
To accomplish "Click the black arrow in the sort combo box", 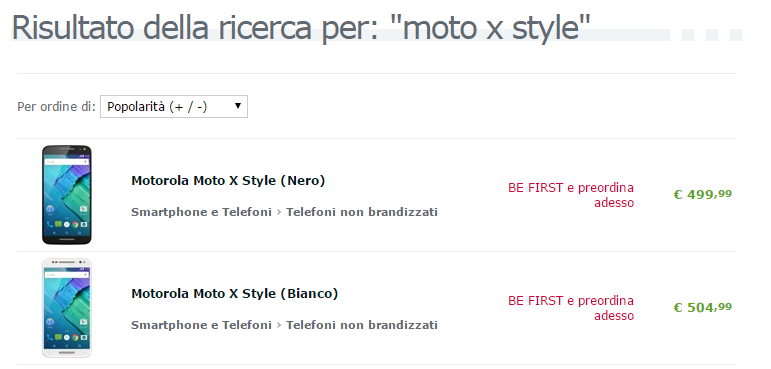I will tap(238, 106).
